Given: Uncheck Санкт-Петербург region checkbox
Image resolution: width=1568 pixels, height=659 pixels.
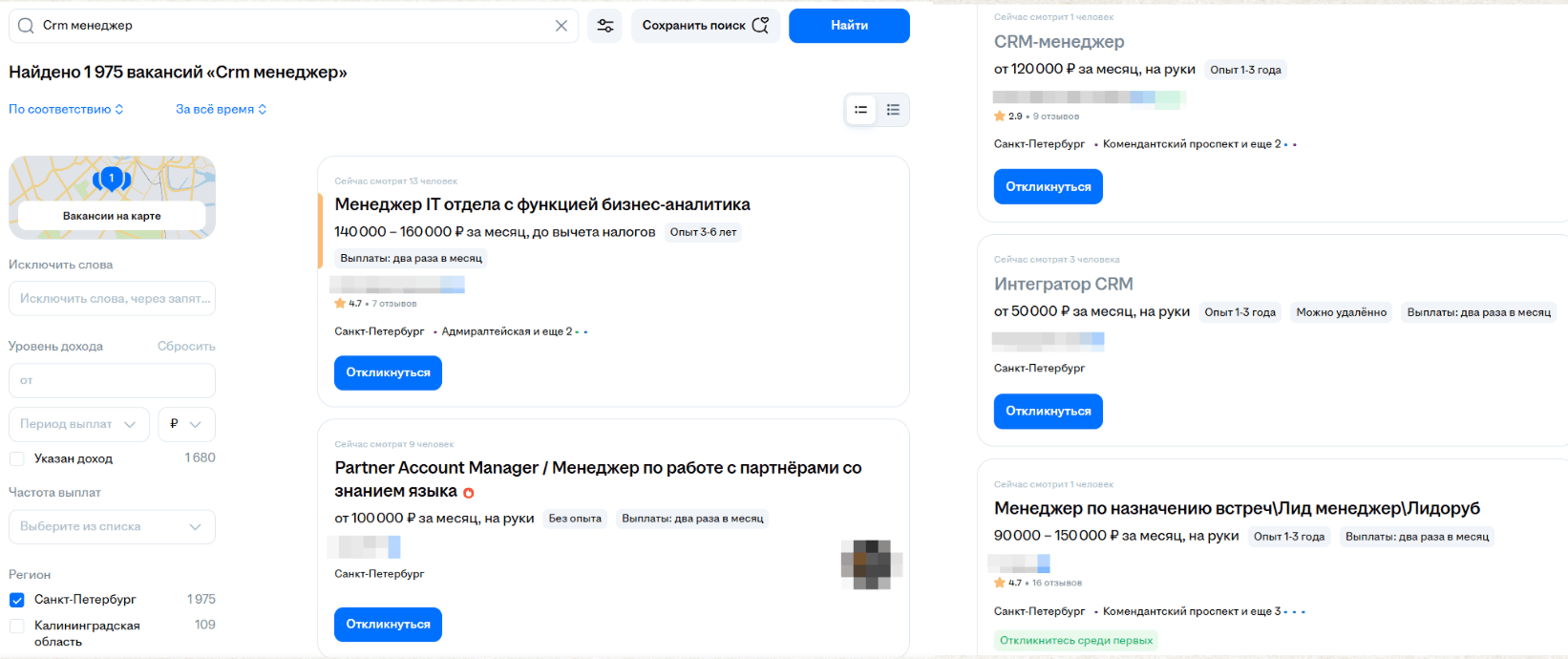Looking at the screenshot, I should pos(17,600).
